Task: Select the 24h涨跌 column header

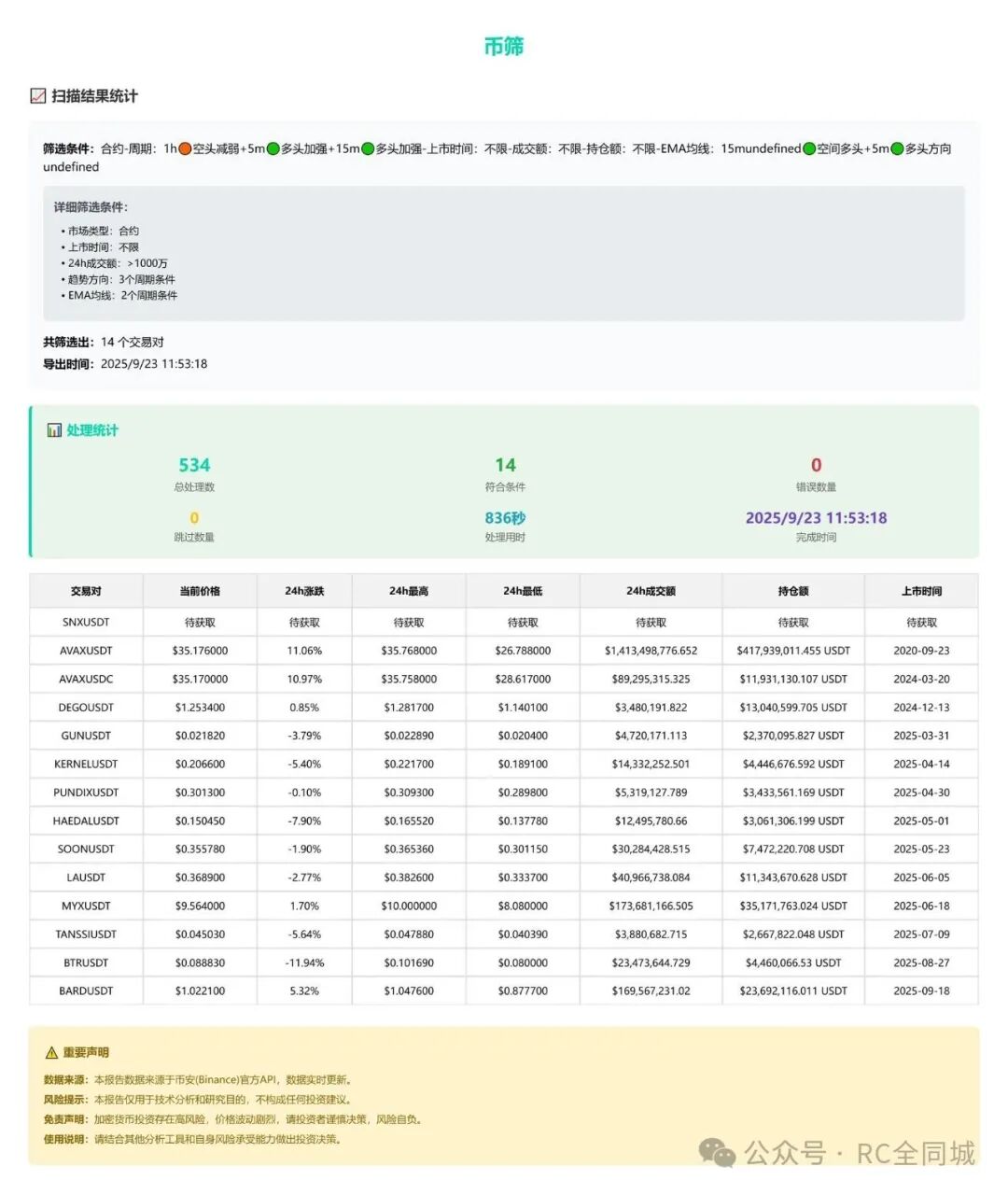Action: (304, 592)
